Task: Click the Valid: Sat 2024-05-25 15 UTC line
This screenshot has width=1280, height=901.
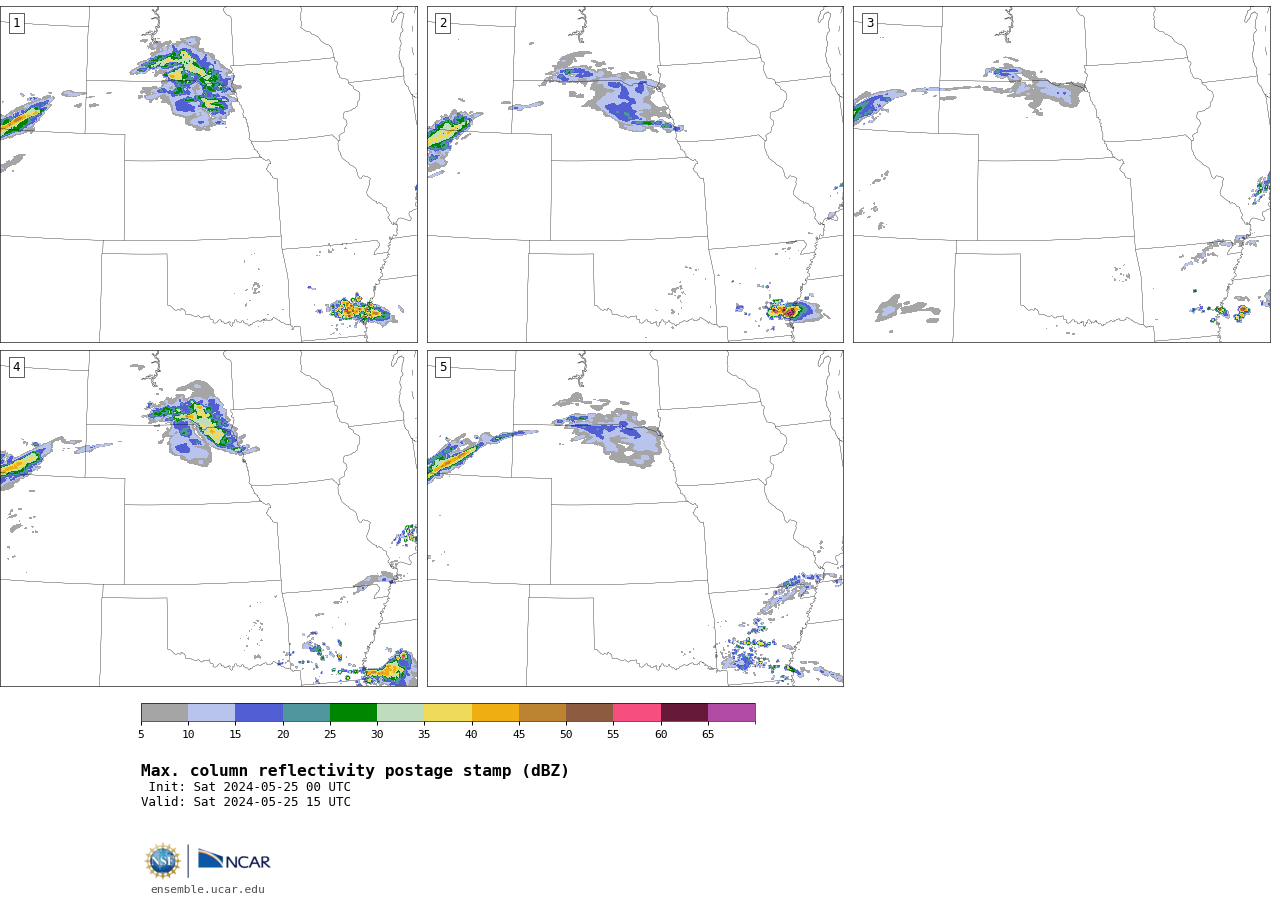Action: [246, 802]
